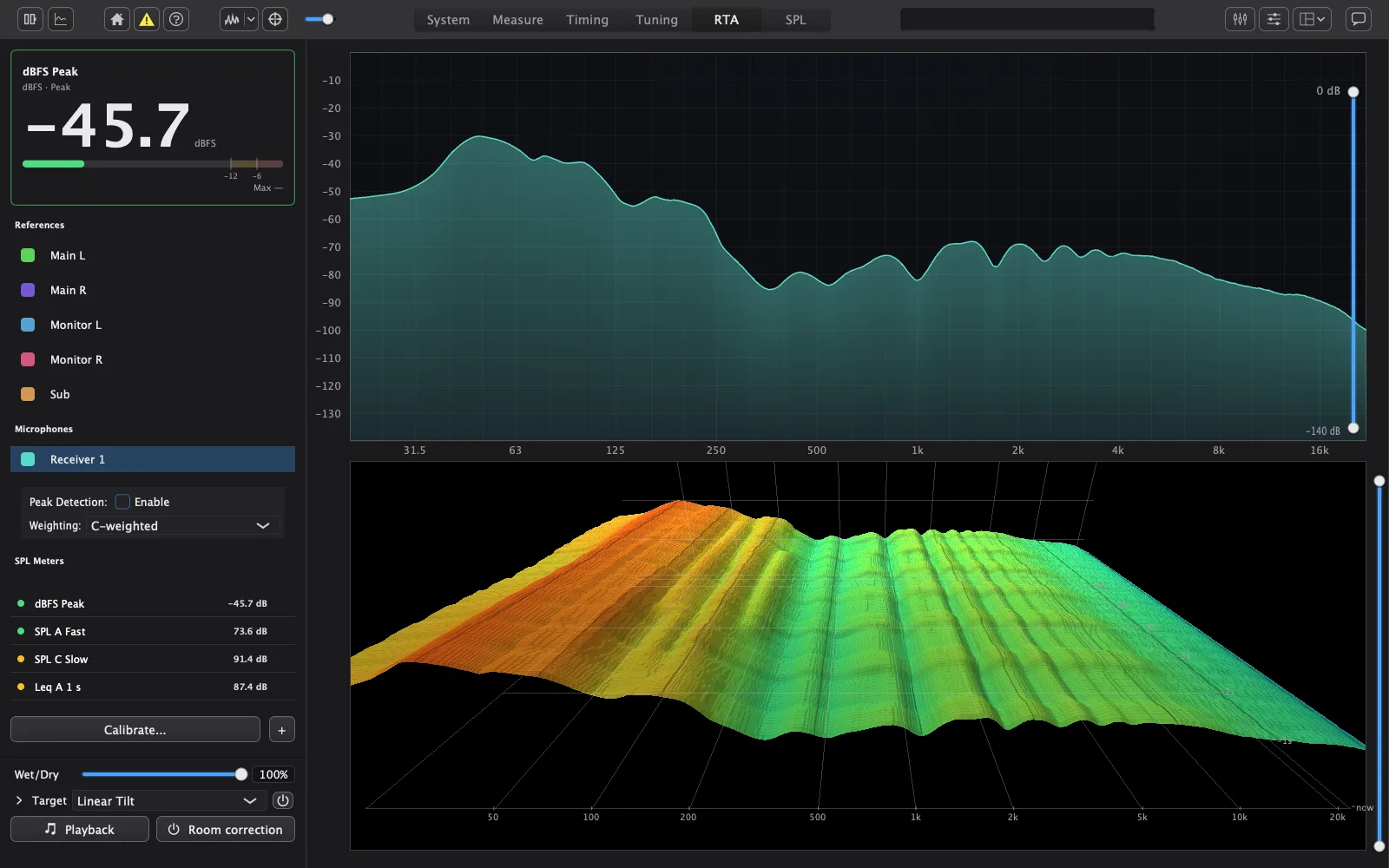
Task: Select the RTA tab
Action: click(x=727, y=19)
